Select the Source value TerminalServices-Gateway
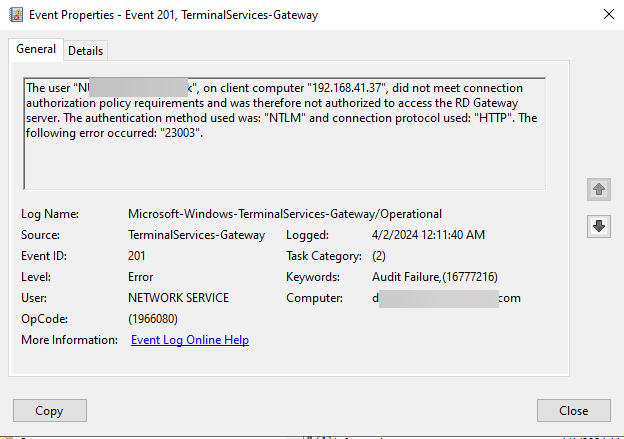This screenshot has width=624, height=439. pos(197,235)
